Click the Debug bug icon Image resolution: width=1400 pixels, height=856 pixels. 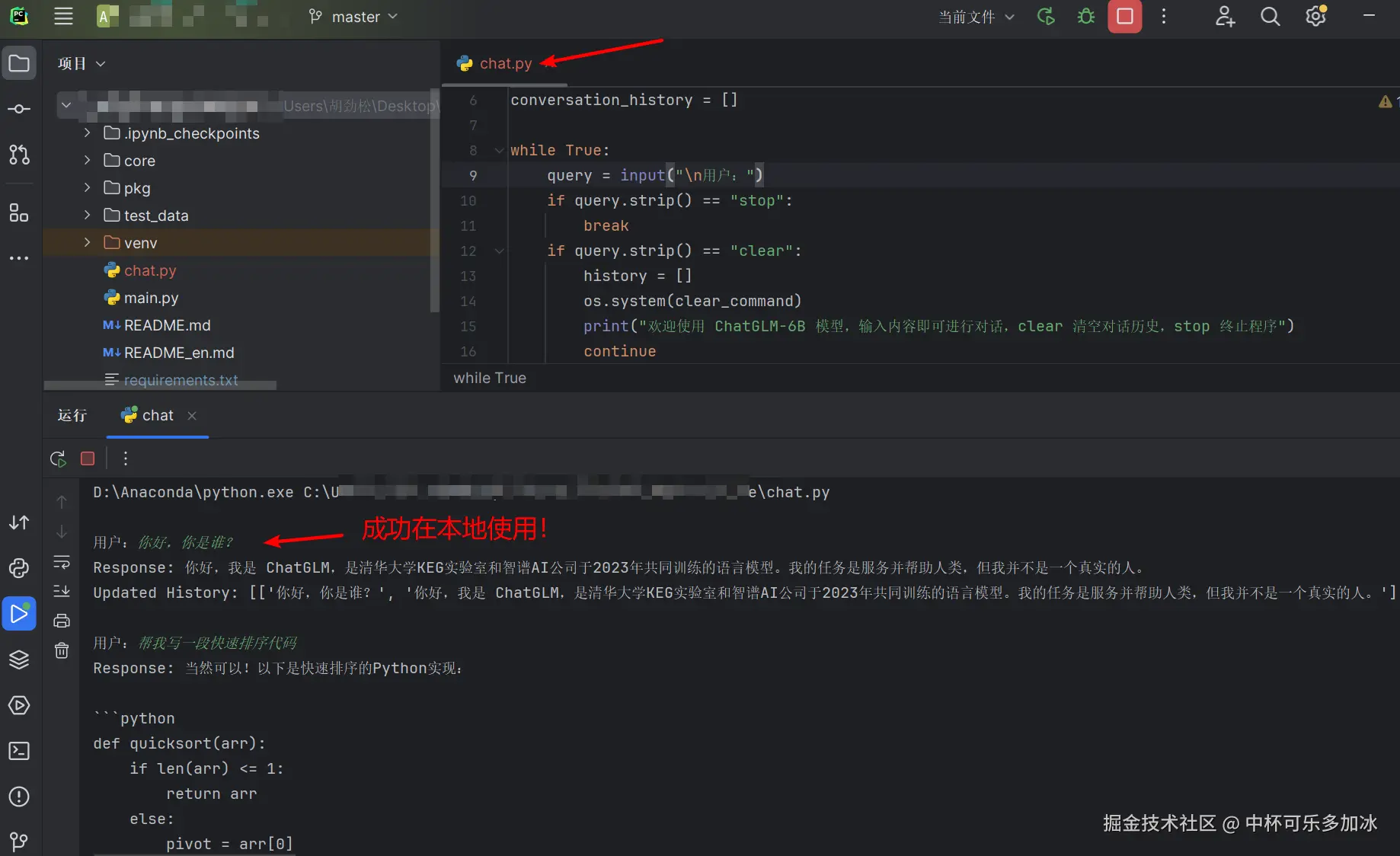[x=1086, y=17]
